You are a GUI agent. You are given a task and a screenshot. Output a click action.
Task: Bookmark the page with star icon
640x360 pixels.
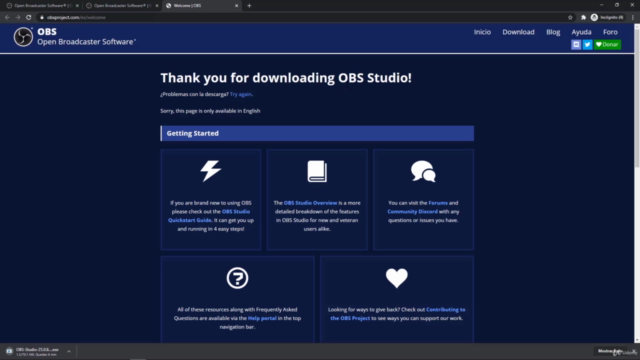570,18
